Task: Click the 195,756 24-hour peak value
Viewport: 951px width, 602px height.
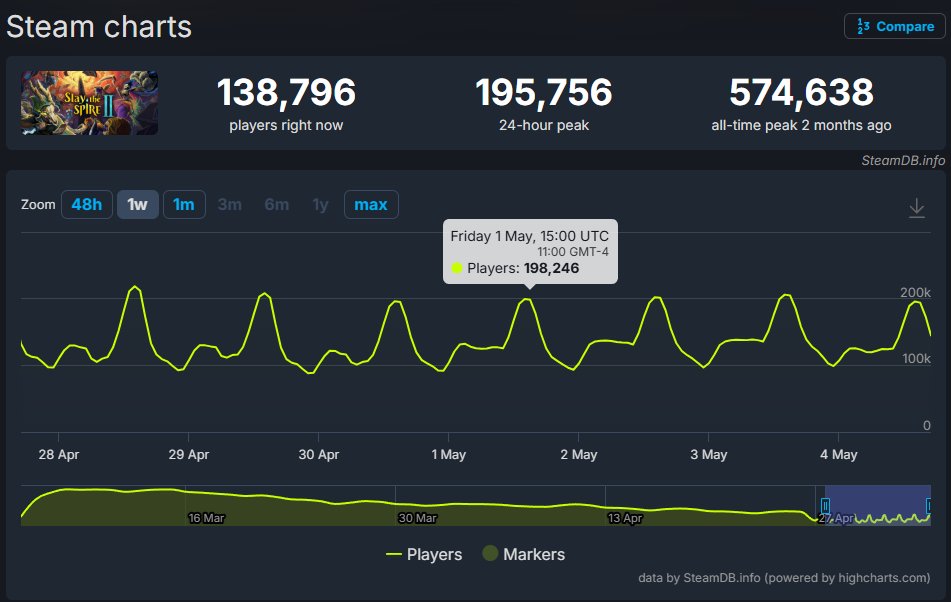Action: pos(543,92)
